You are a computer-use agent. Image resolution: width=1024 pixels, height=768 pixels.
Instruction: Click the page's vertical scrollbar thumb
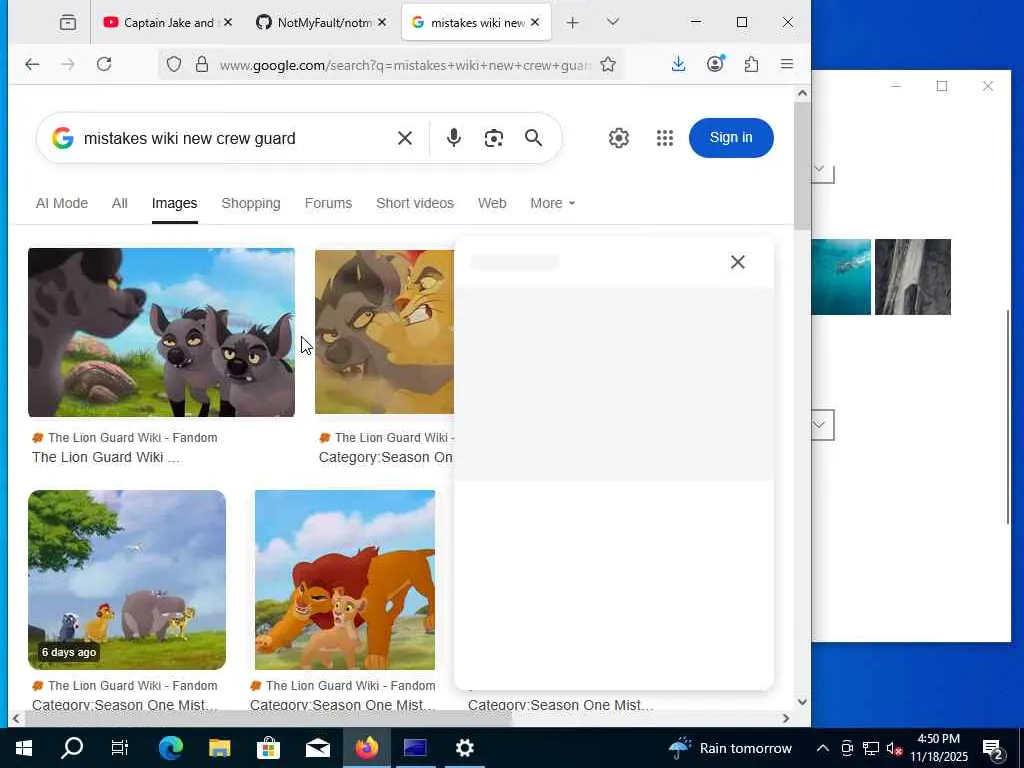coord(802,166)
